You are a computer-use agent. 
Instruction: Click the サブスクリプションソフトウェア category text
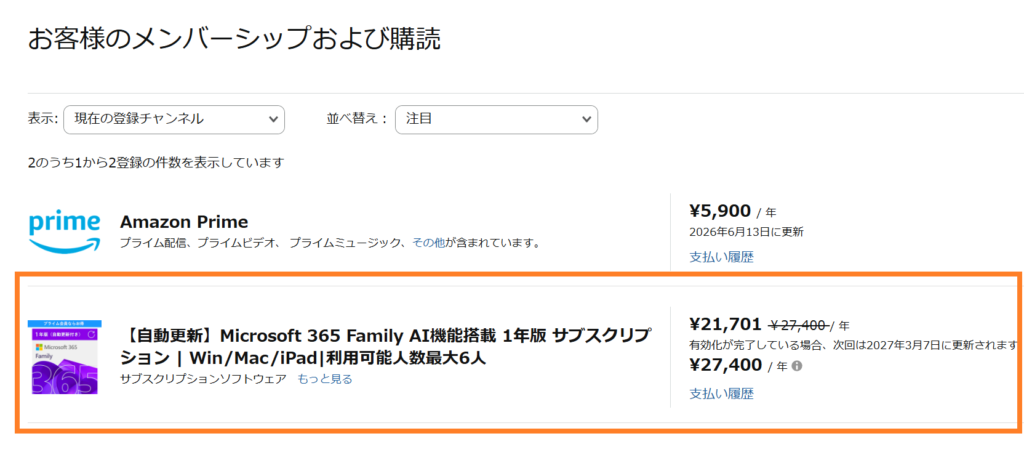203,379
